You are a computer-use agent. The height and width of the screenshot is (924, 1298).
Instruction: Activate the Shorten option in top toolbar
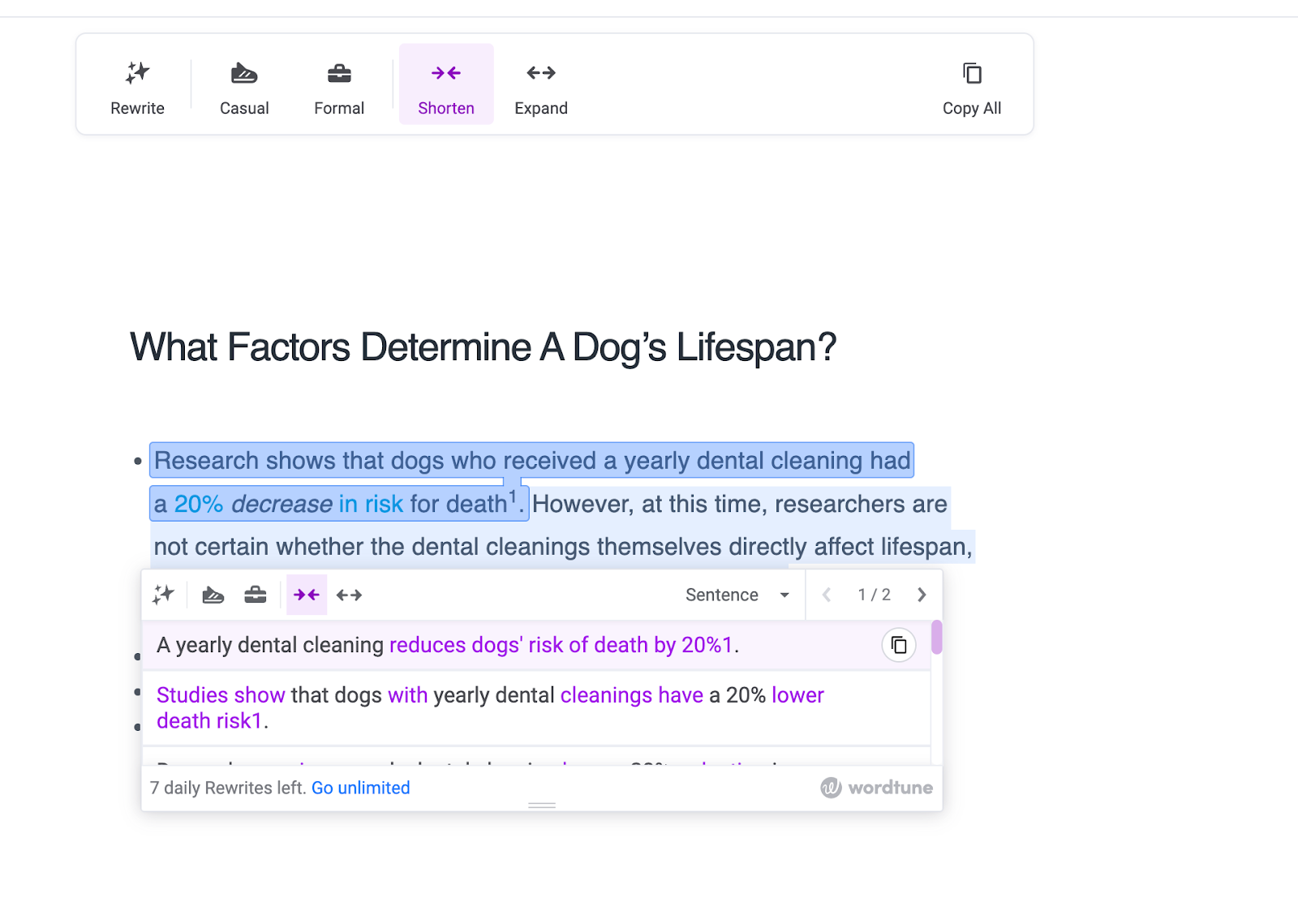446,84
